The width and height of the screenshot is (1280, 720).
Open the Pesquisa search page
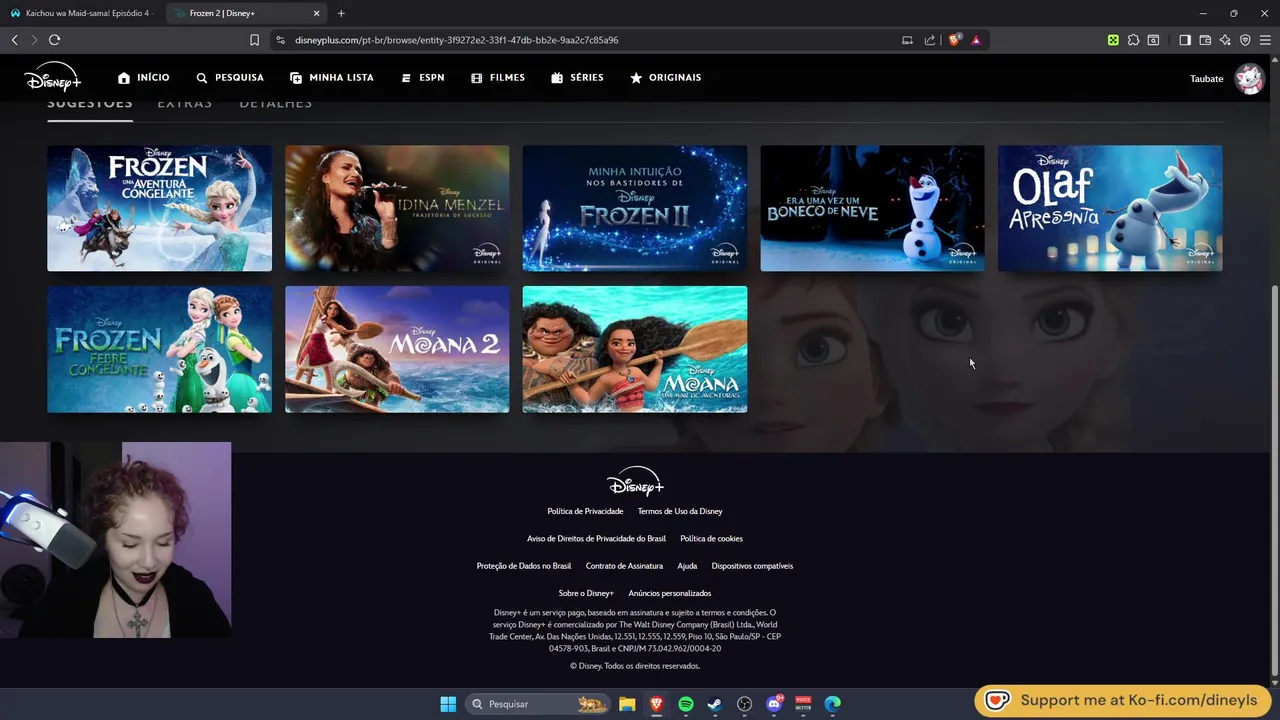230,77
